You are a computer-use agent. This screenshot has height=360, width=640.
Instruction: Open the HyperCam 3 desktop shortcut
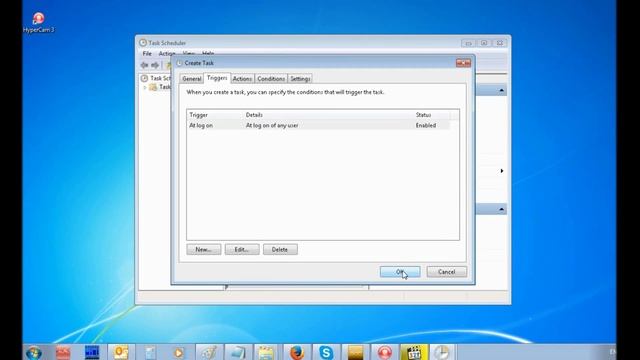(38, 22)
